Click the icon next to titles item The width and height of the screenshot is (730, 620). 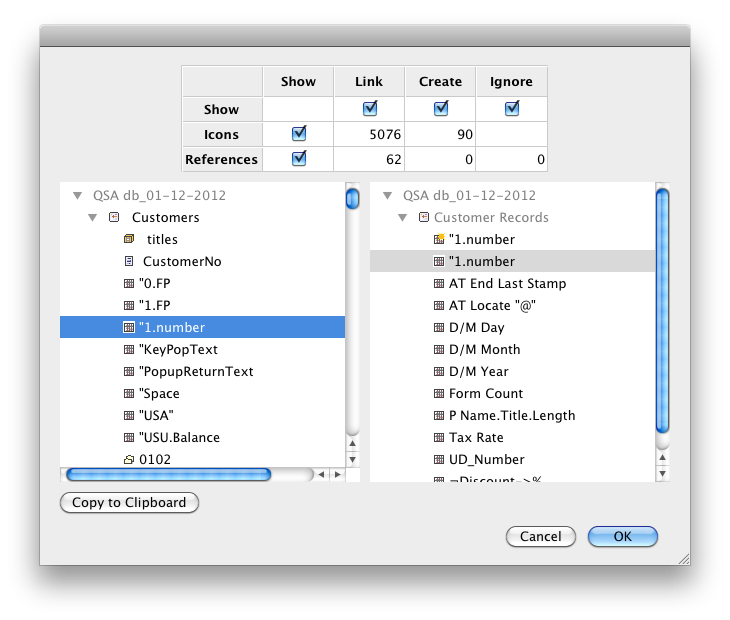coord(129,240)
